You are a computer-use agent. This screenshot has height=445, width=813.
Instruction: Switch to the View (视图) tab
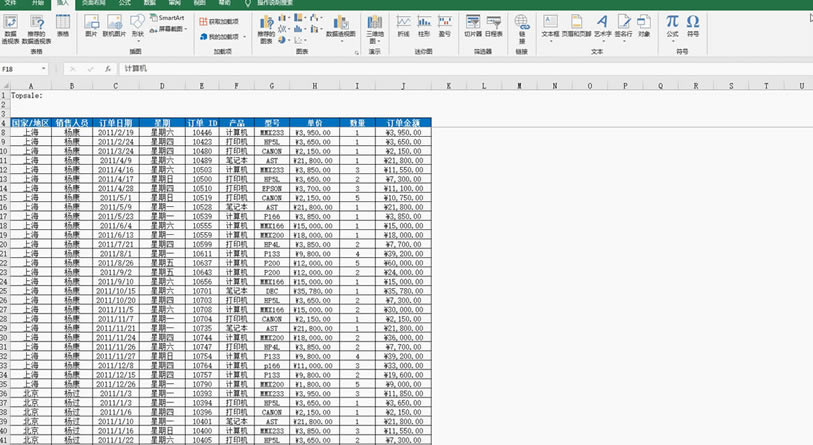click(199, 3)
